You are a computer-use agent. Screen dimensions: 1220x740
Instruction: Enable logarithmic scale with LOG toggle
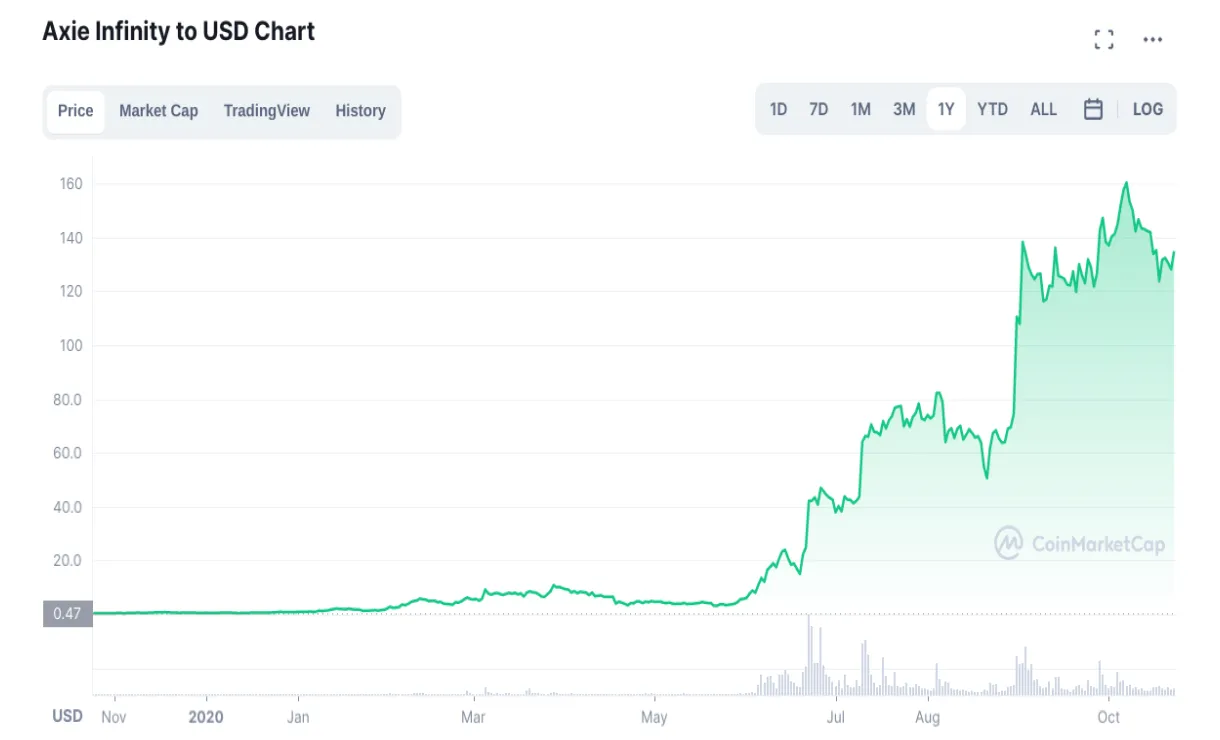point(1147,109)
